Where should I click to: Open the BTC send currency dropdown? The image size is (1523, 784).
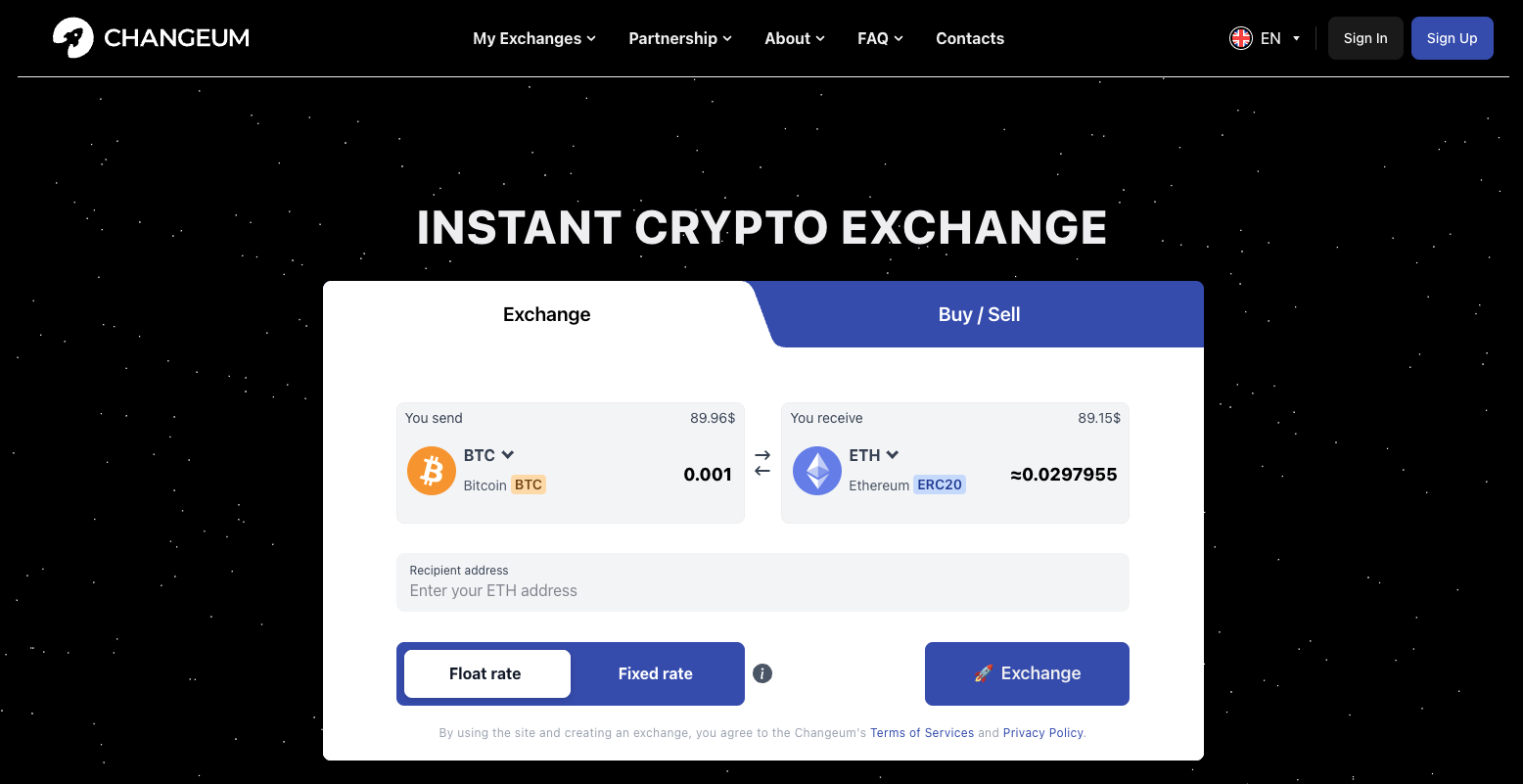pos(489,455)
